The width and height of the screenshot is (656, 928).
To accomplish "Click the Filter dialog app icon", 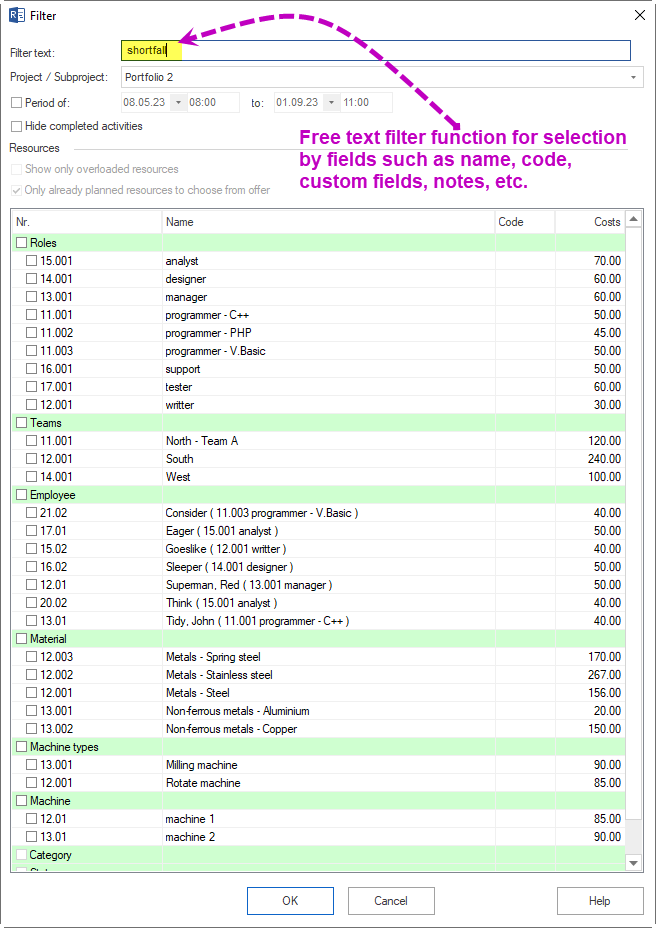I will [x=17, y=15].
